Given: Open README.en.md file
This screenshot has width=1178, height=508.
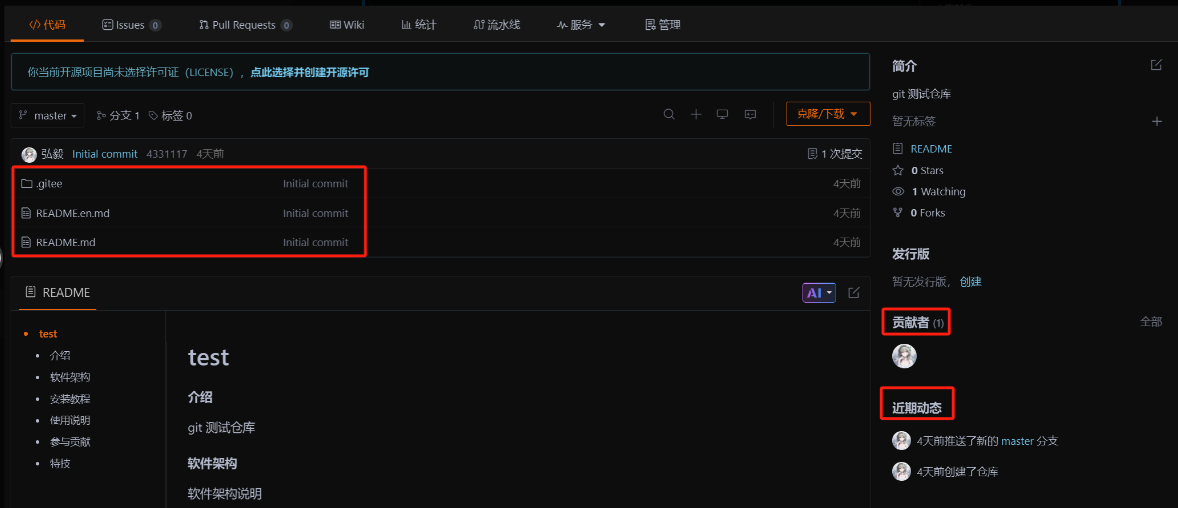Looking at the screenshot, I should tap(73, 213).
